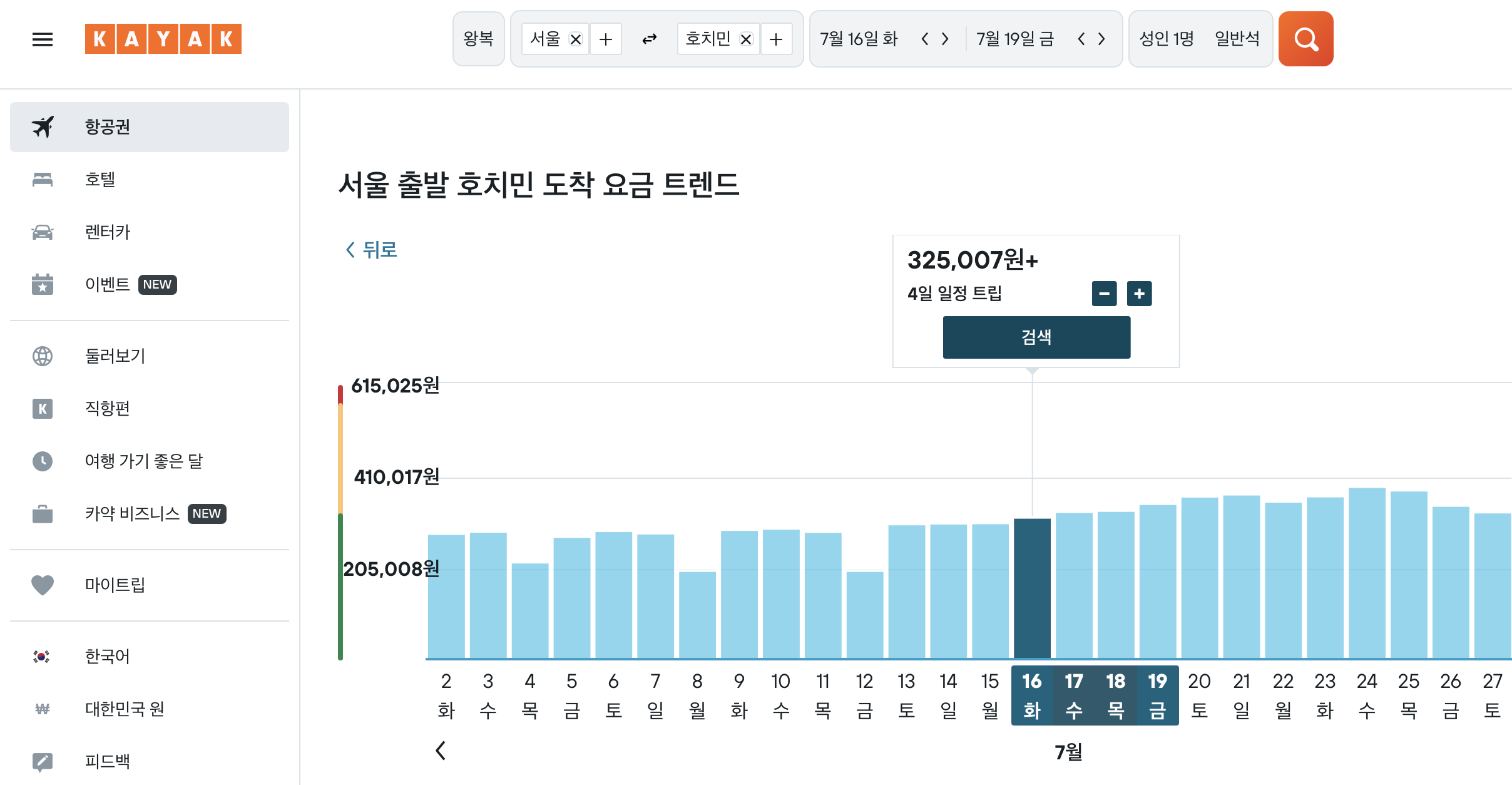The width and height of the screenshot is (1512, 785).
Task: Remove 호치민 with its X icon
Action: [x=746, y=39]
